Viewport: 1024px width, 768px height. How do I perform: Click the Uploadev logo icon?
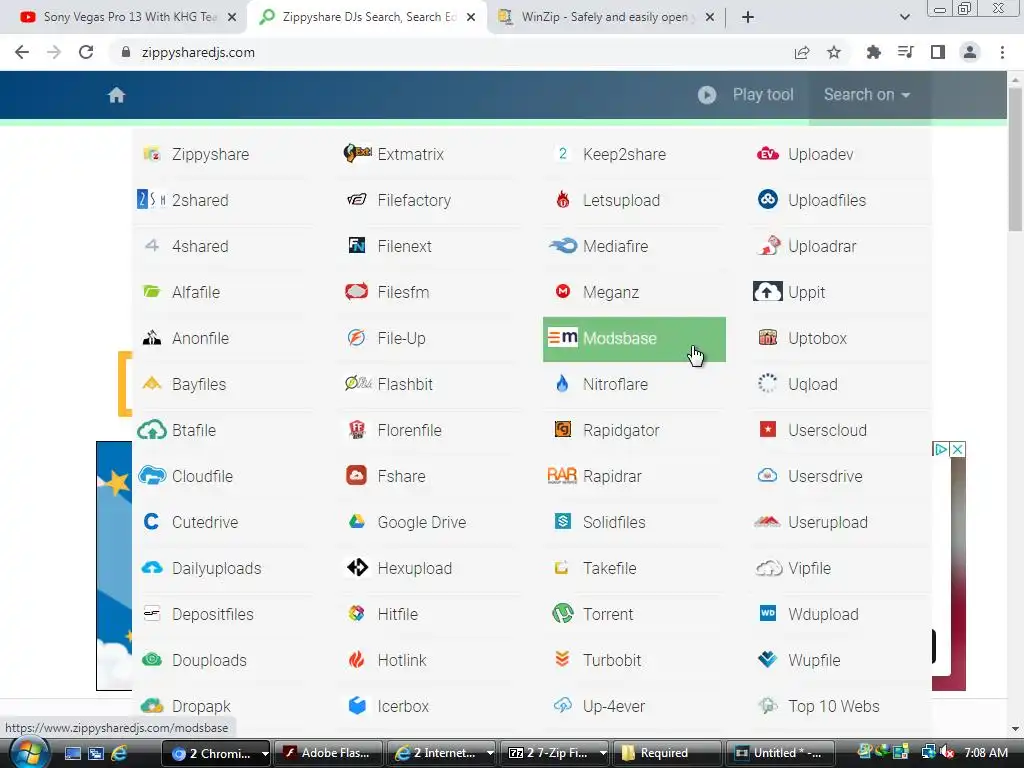point(767,154)
